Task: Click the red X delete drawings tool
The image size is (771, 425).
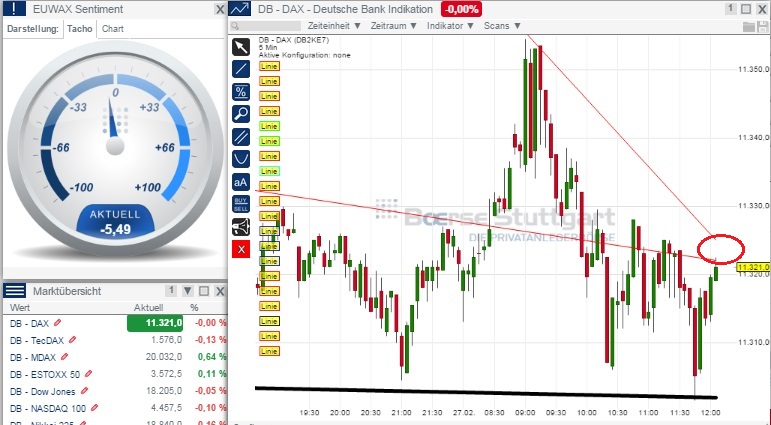Action: tap(241, 249)
